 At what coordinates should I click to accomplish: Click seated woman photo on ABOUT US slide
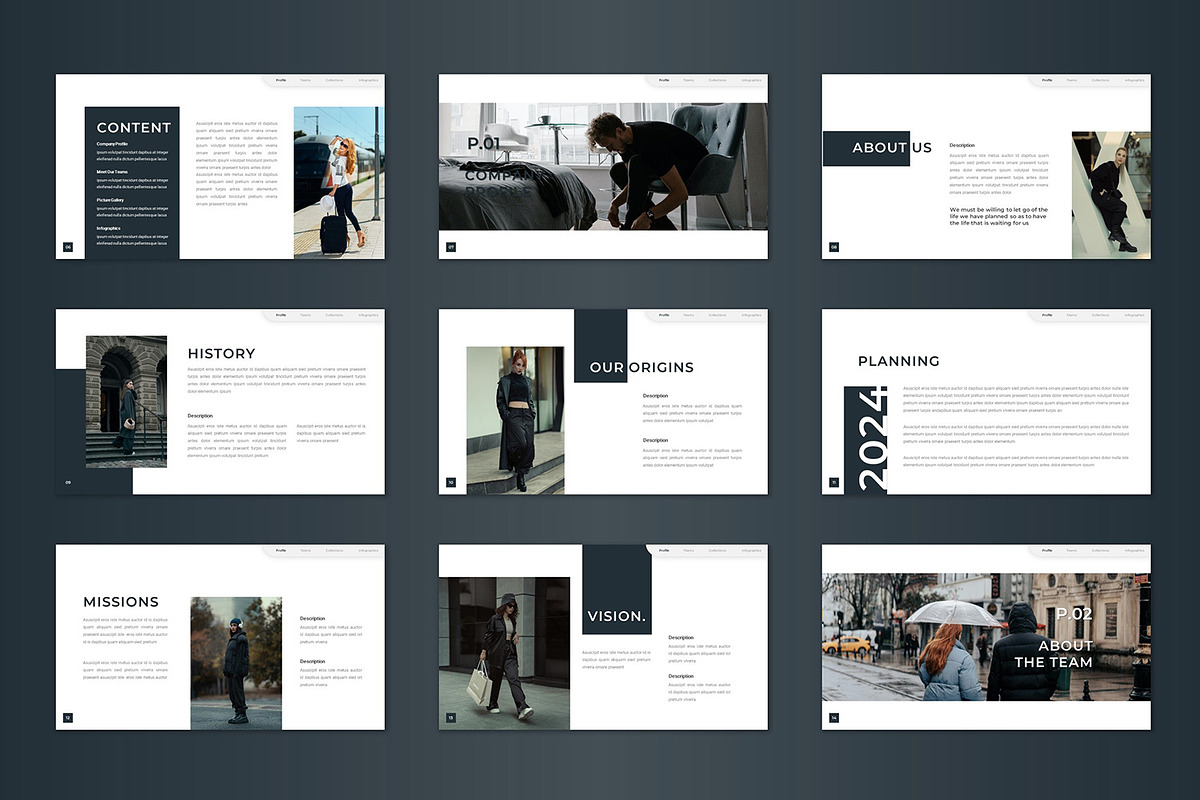(x=1111, y=195)
